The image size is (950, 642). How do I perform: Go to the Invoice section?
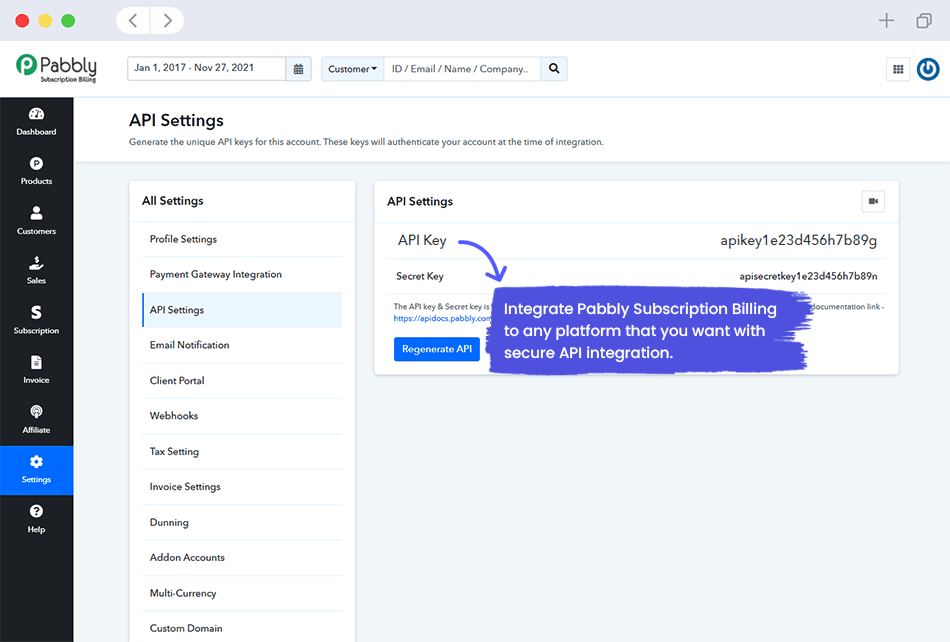(36, 369)
